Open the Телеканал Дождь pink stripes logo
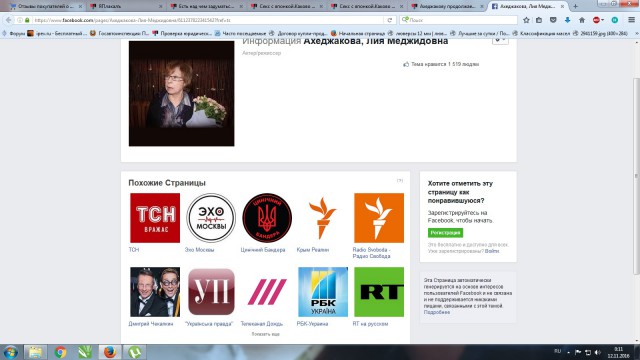Image resolution: width=640 pixels, height=360 pixels. click(267, 292)
